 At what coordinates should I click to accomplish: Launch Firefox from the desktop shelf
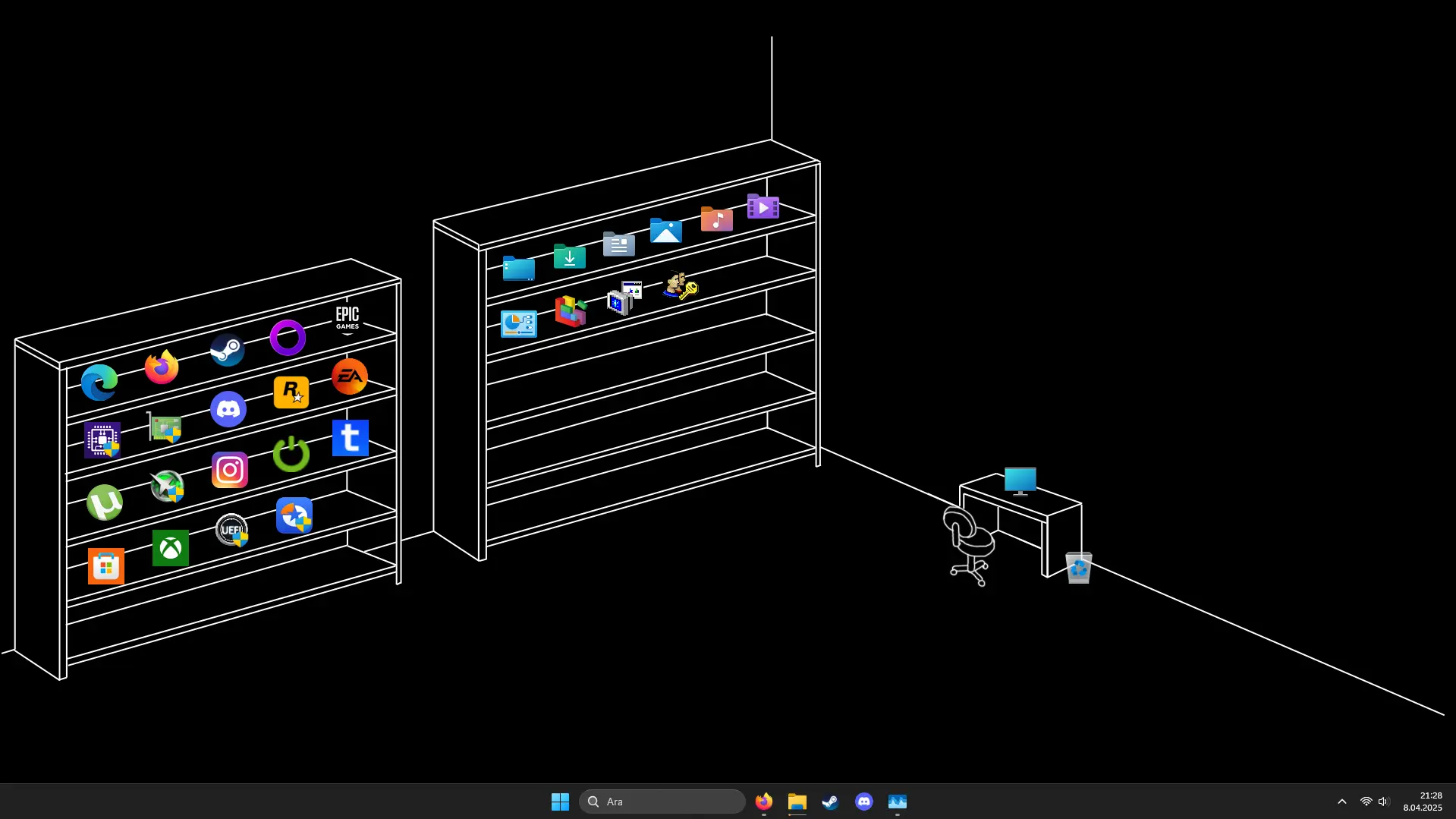[x=162, y=367]
